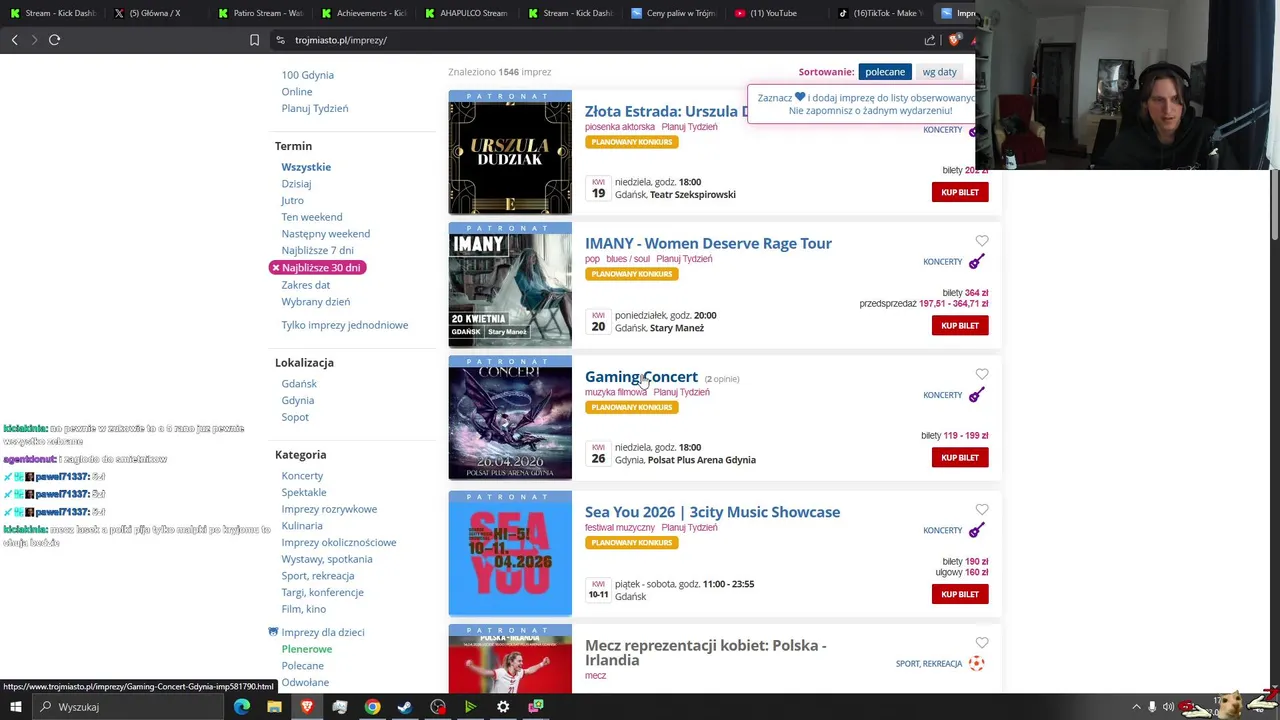Bookmark this page using the bookmark icon
Screen dimensions: 1280x720
254,40
